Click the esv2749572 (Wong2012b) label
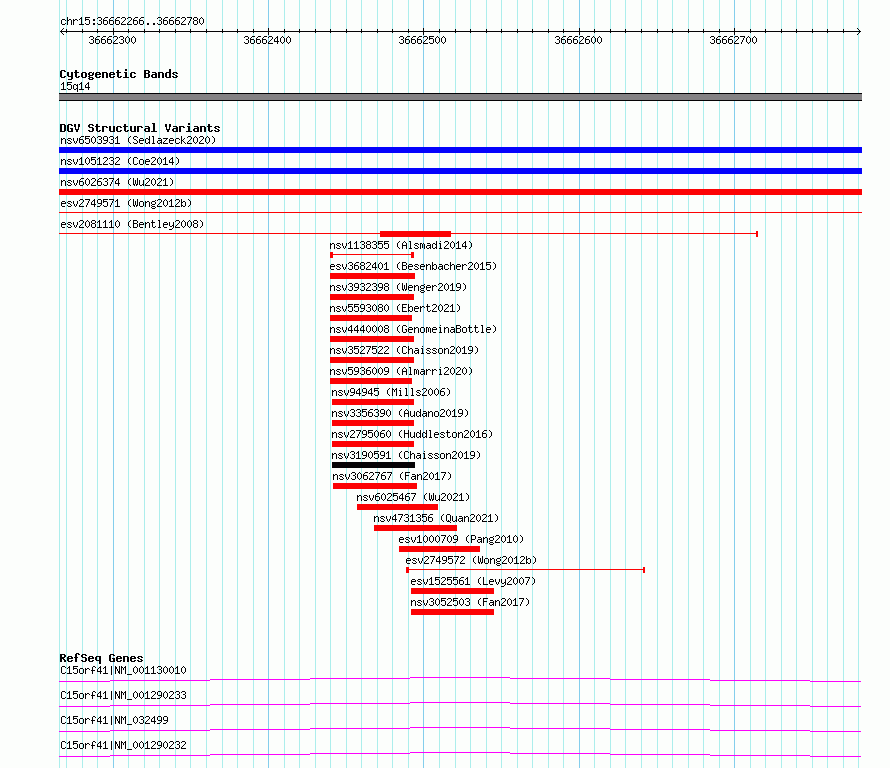 click(x=471, y=560)
